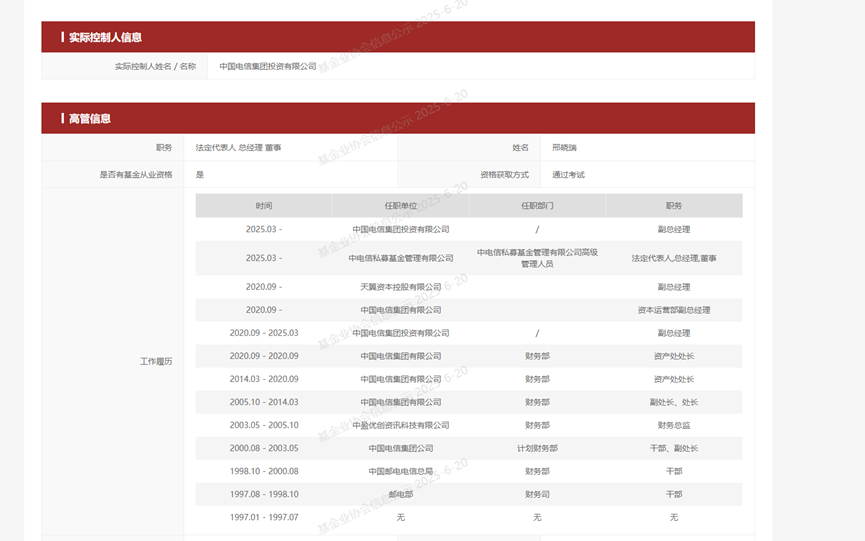Click 干部 in the 1998.10 - 2000.08 row
The width and height of the screenshot is (865, 541).
(x=674, y=472)
